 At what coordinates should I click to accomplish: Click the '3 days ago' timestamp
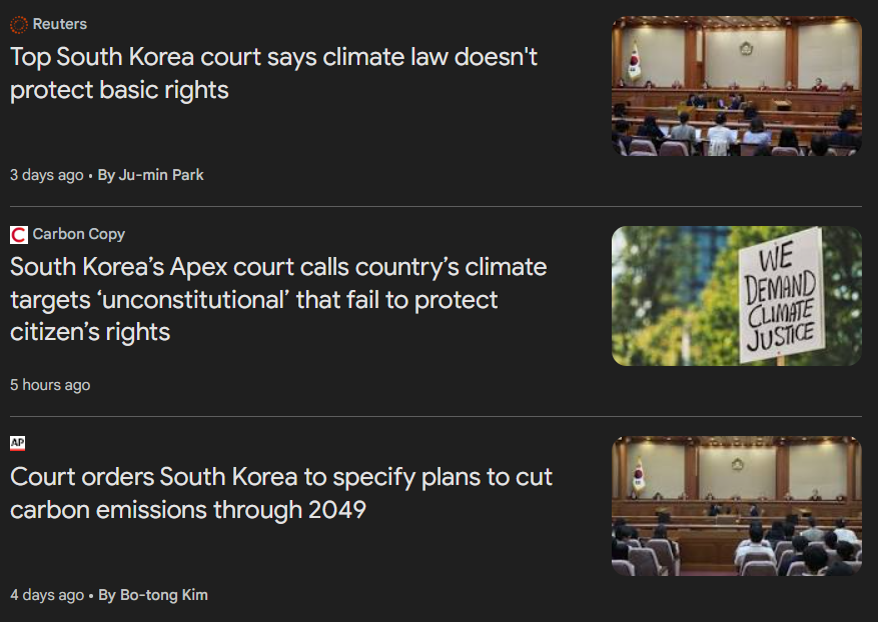[47, 175]
